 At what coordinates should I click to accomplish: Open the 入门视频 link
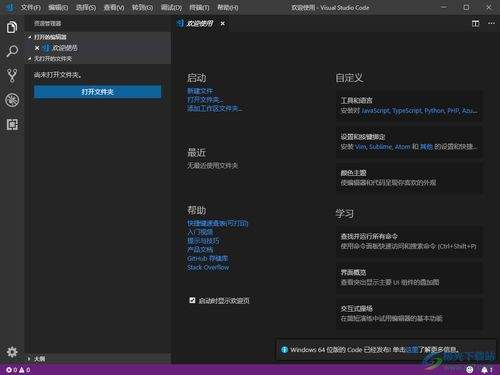(x=200, y=232)
